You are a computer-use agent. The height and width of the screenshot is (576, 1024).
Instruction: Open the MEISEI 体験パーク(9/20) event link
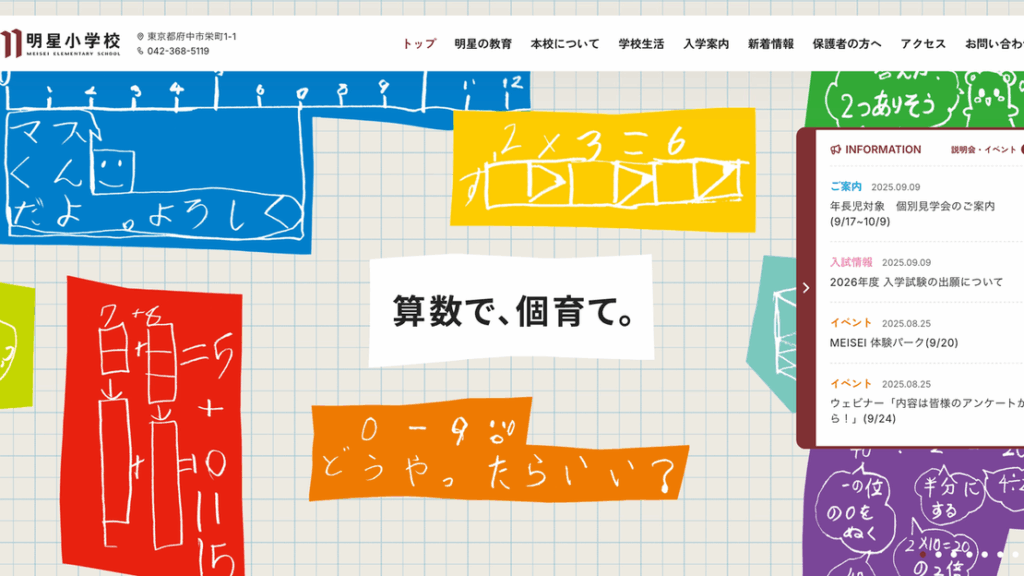[894, 342]
